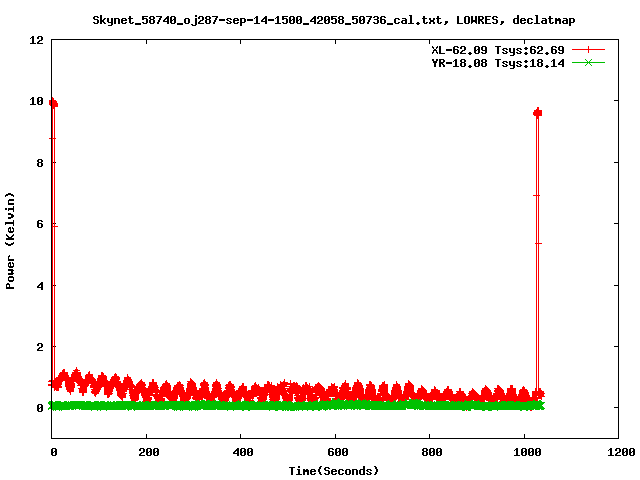Click the y-axis tick label 12

pos(36,40)
